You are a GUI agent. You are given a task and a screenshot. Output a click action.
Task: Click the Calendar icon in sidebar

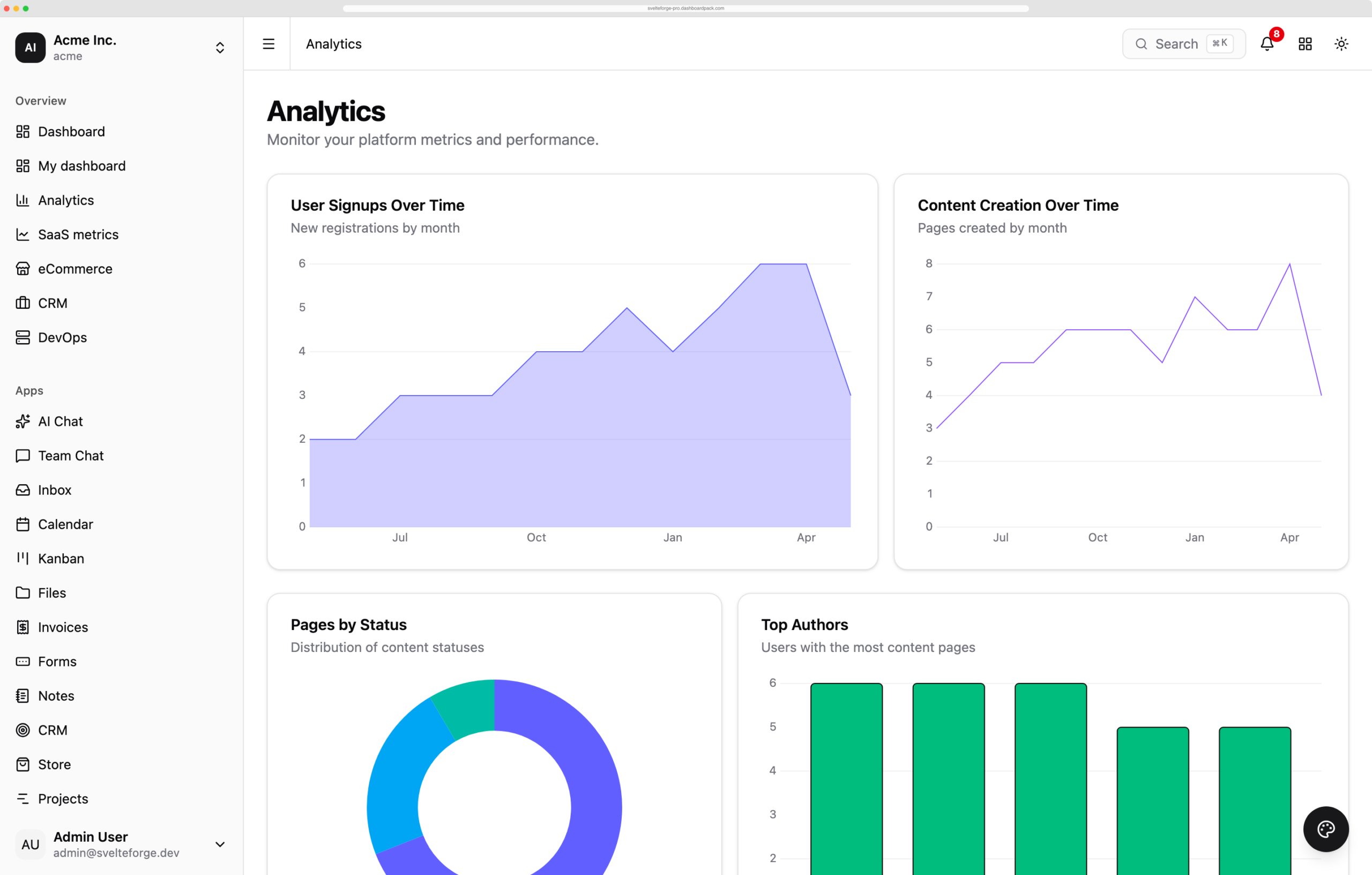tap(23, 524)
